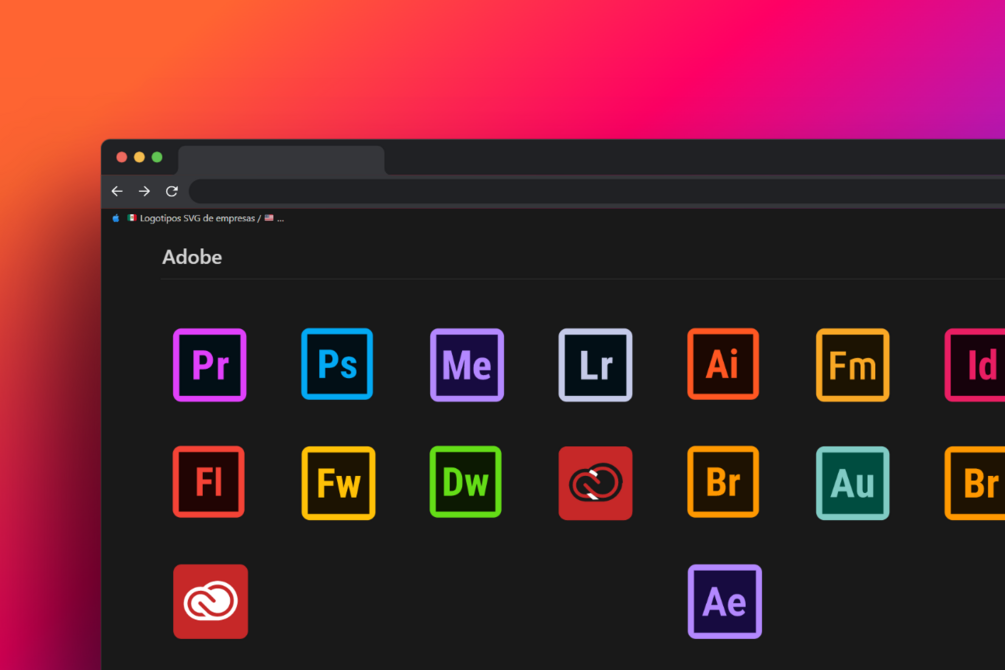Open the Fireworks (Fw) icon
Image resolution: width=1005 pixels, height=670 pixels.
point(338,483)
